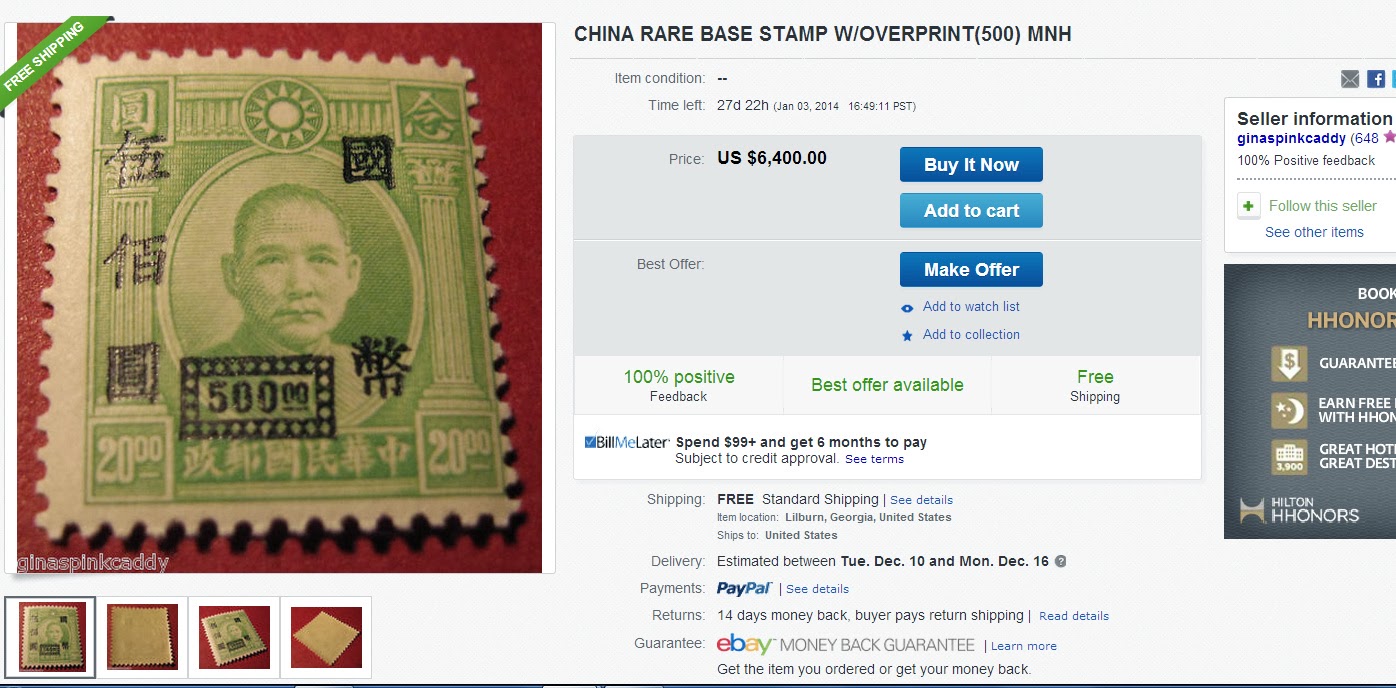Image resolution: width=1396 pixels, height=688 pixels.
Task: Click the Add to cart button
Action: 971,211
